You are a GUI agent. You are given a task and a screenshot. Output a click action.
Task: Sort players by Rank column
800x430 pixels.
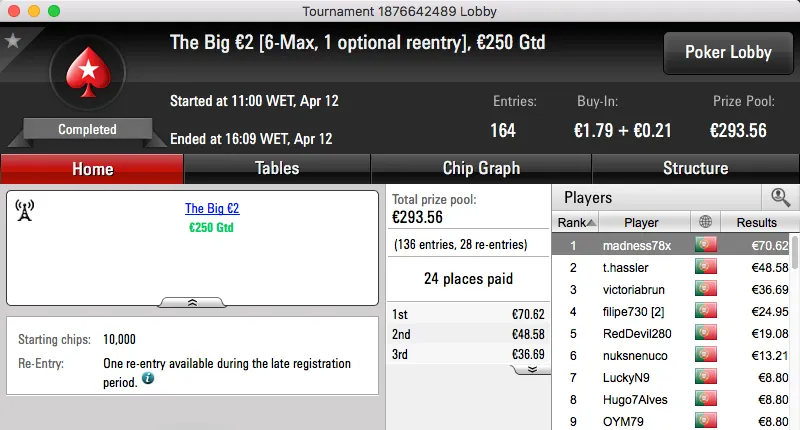click(576, 222)
